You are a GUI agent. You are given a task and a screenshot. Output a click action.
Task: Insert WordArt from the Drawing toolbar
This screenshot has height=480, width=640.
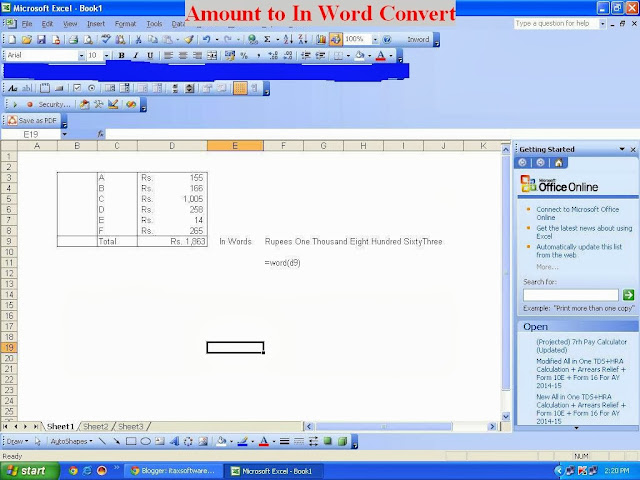(x=174, y=441)
